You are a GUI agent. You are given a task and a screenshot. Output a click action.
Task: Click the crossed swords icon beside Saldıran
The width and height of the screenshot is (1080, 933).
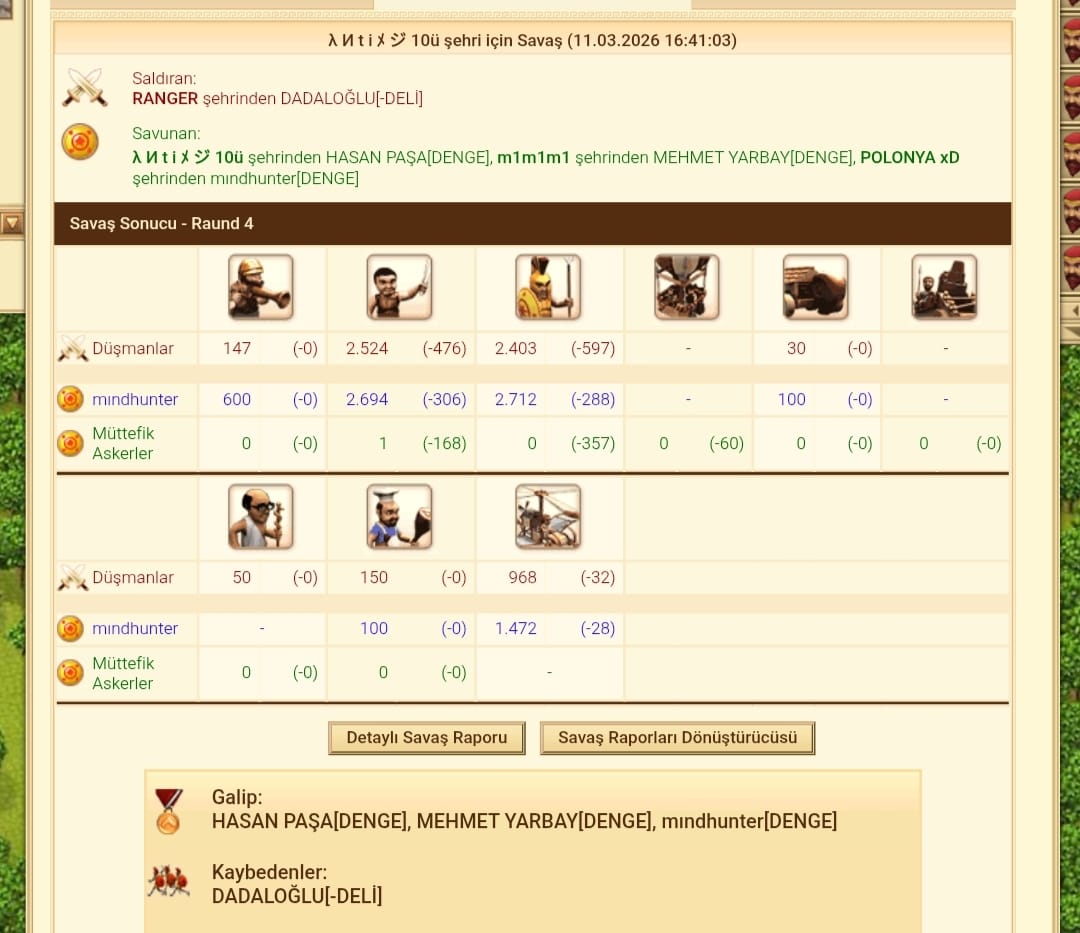[85, 87]
